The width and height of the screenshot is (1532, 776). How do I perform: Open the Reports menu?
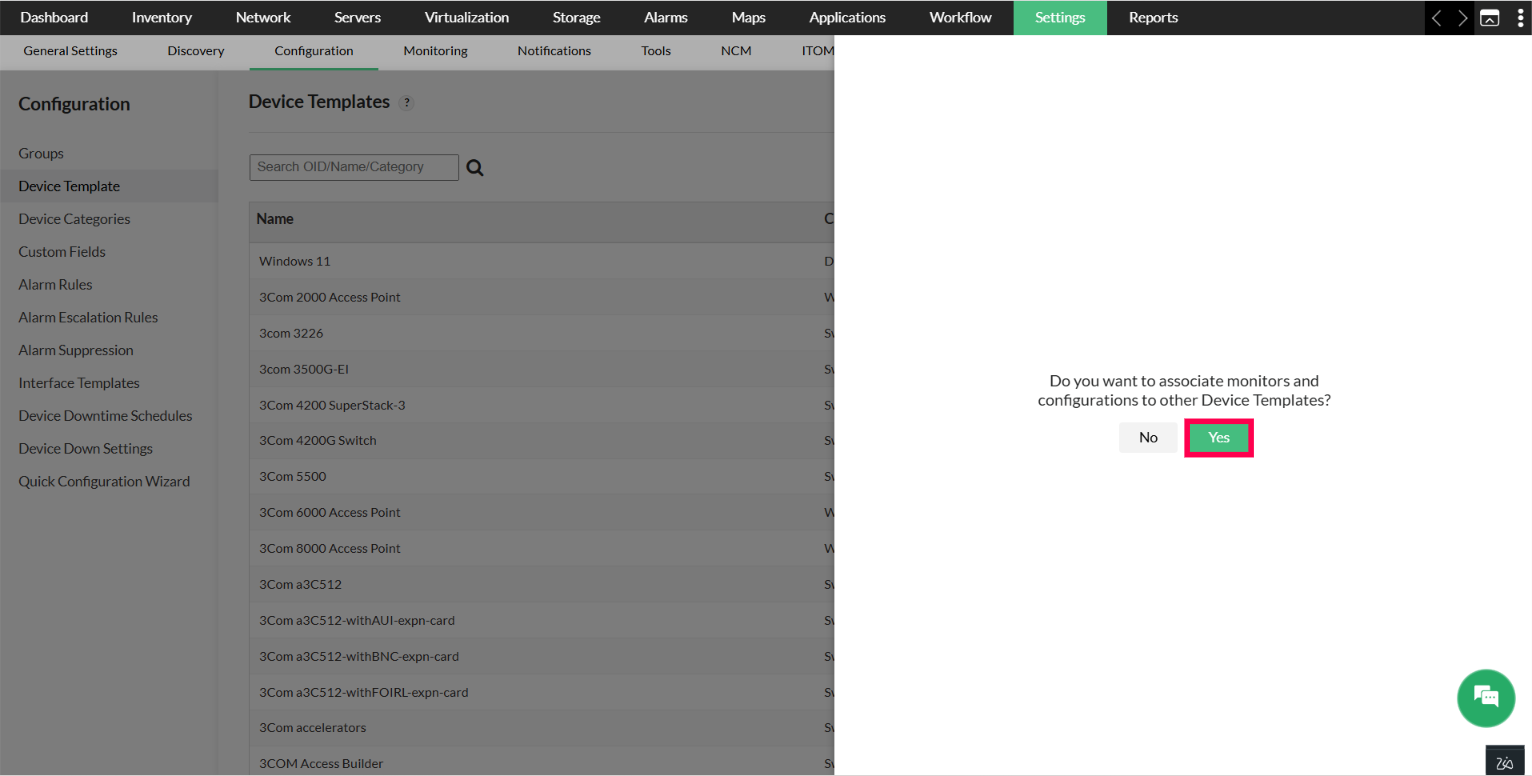coord(1153,17)
